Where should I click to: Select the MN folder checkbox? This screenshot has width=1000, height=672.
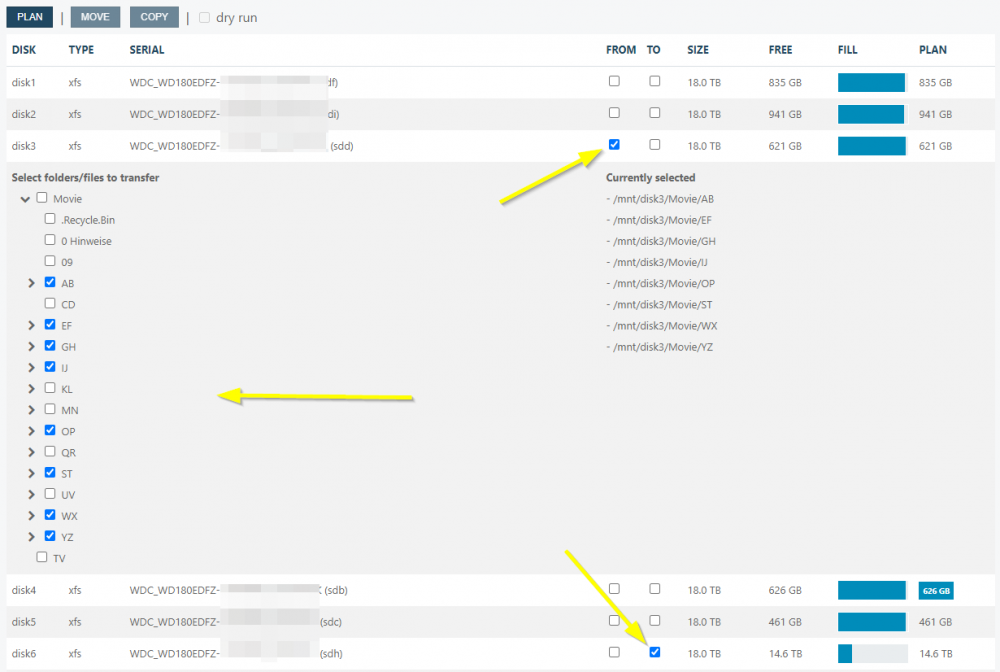click(50, 409)
